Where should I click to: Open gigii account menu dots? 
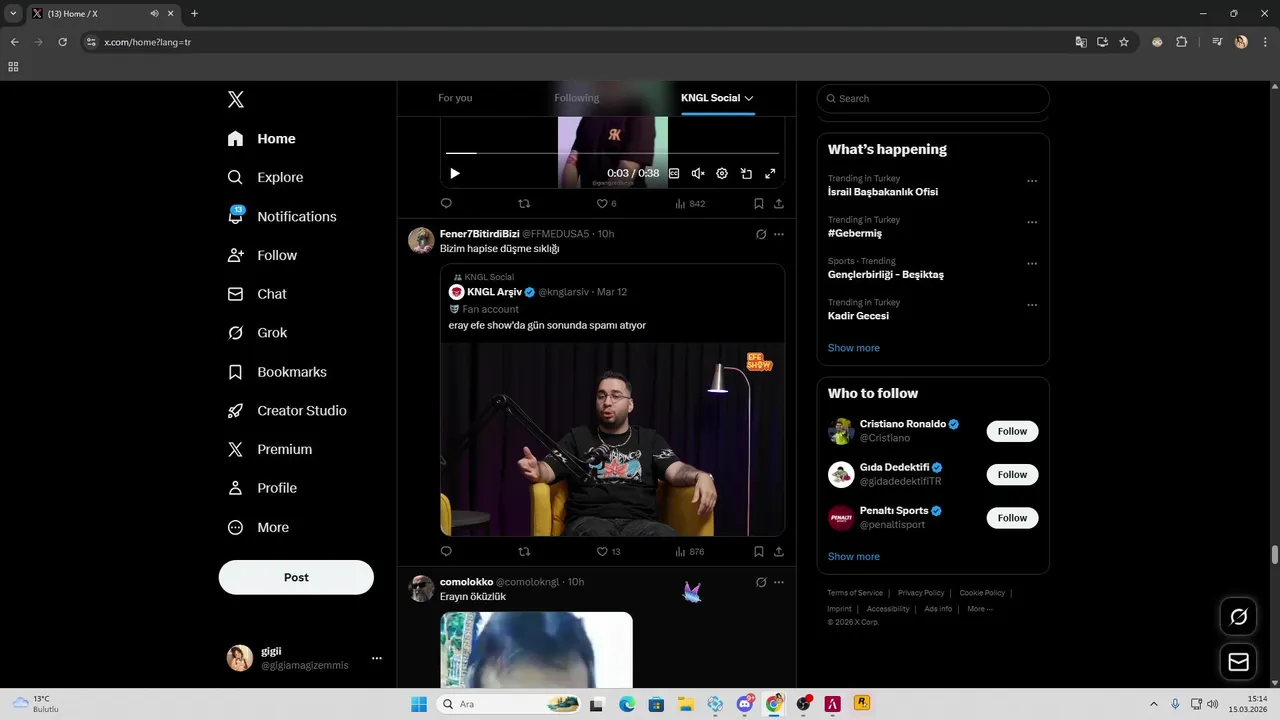[x=377, y=658]
